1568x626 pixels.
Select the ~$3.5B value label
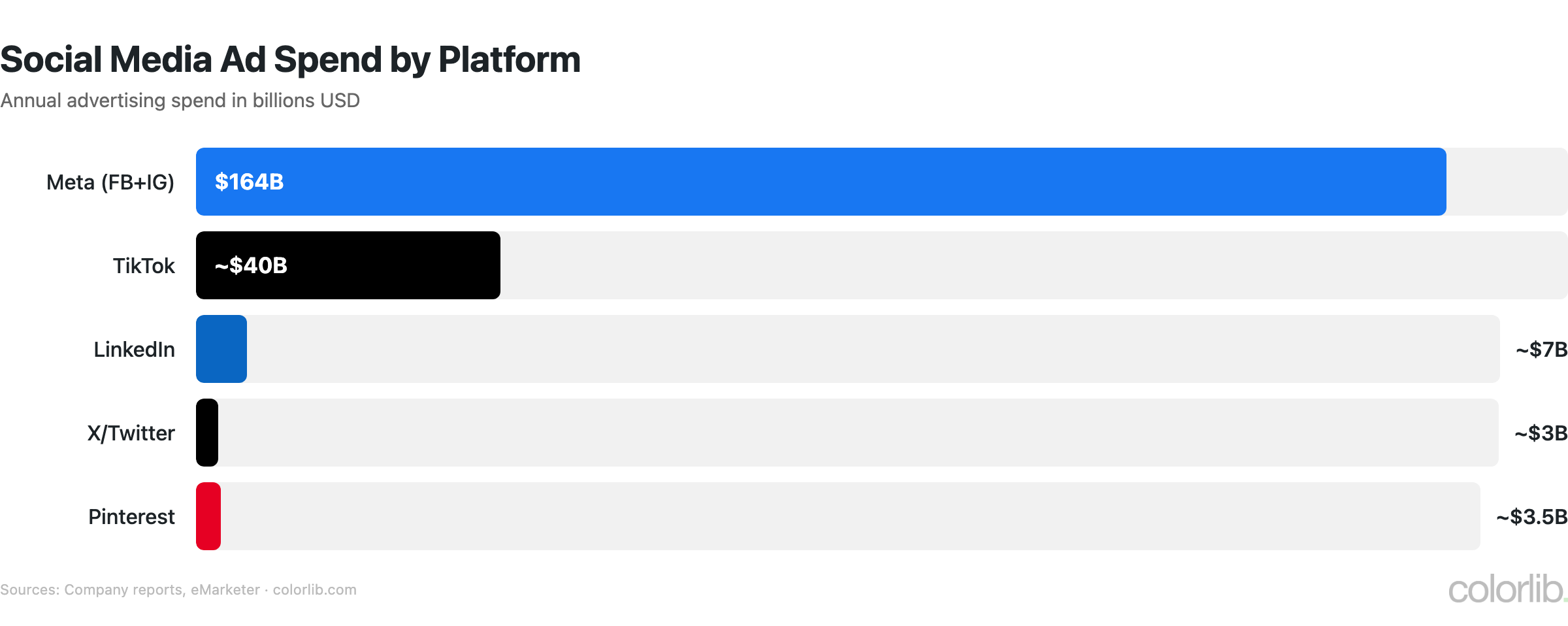tap(1531, 517)
